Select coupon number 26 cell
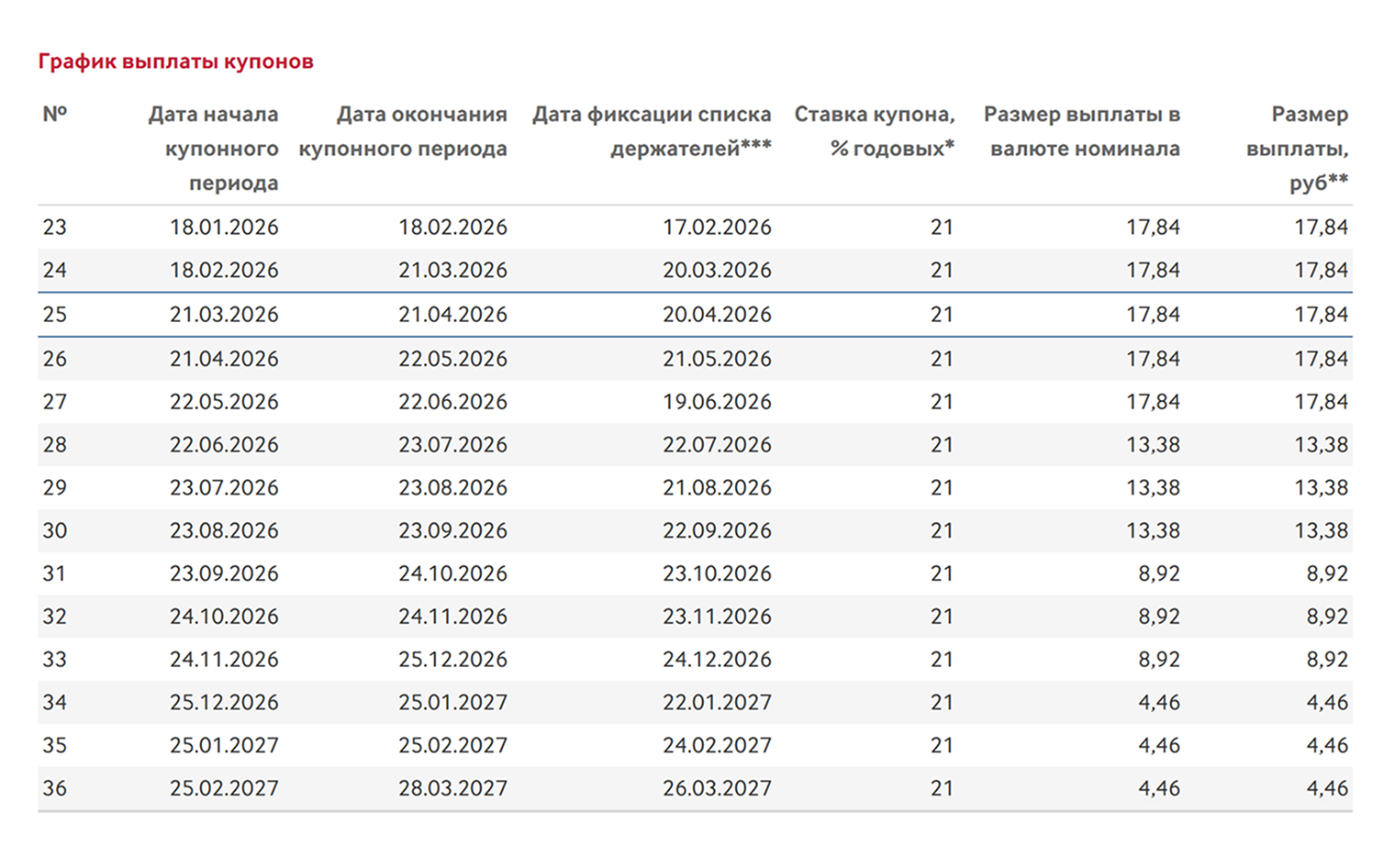Viewport: 1395px width, 868px height. click(x=55, y=359)
